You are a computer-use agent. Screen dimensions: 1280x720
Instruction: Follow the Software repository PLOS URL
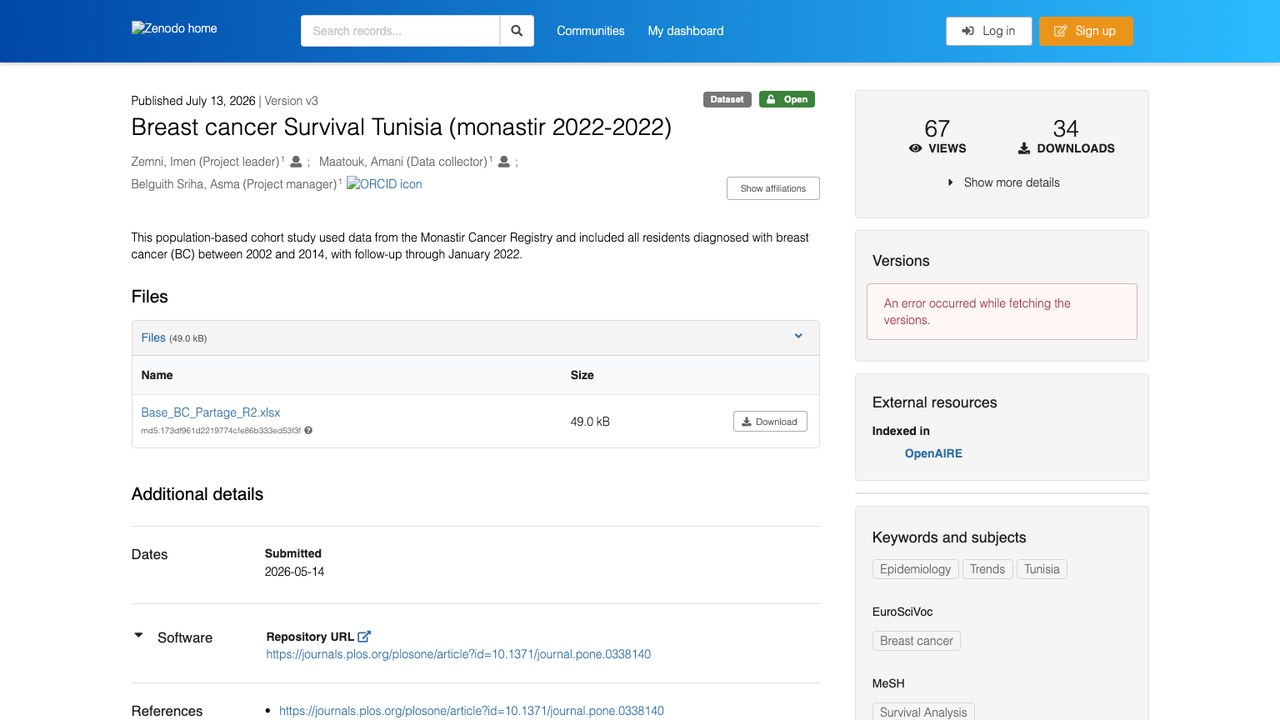(x=458, y=654)
